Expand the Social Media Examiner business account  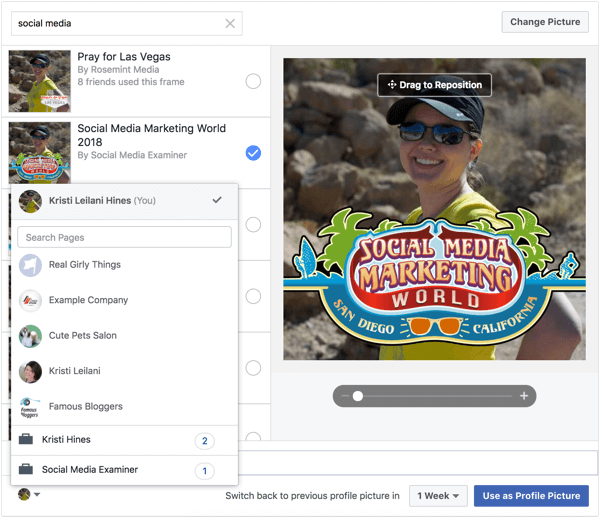click(125, 470)
